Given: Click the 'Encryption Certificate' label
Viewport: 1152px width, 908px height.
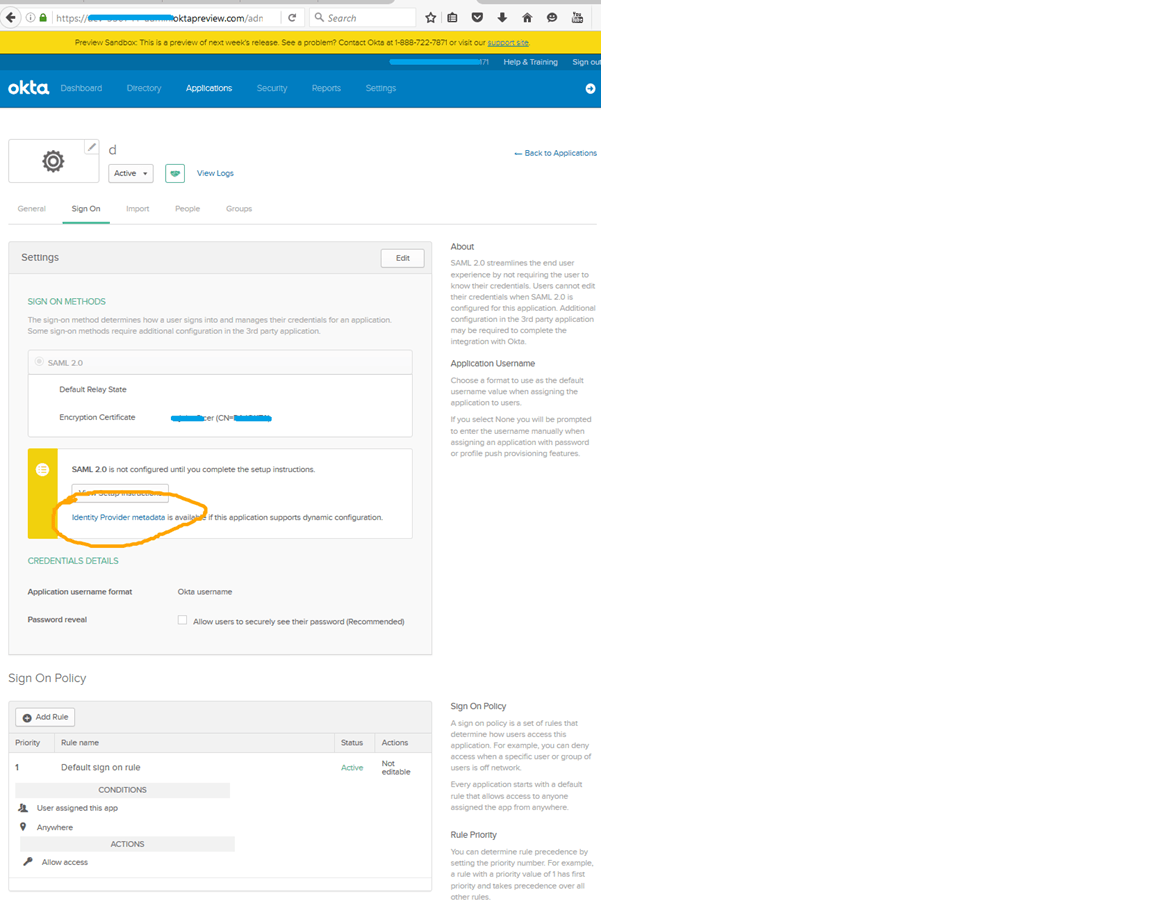Looking at the screenshot, I should (97, 417).
